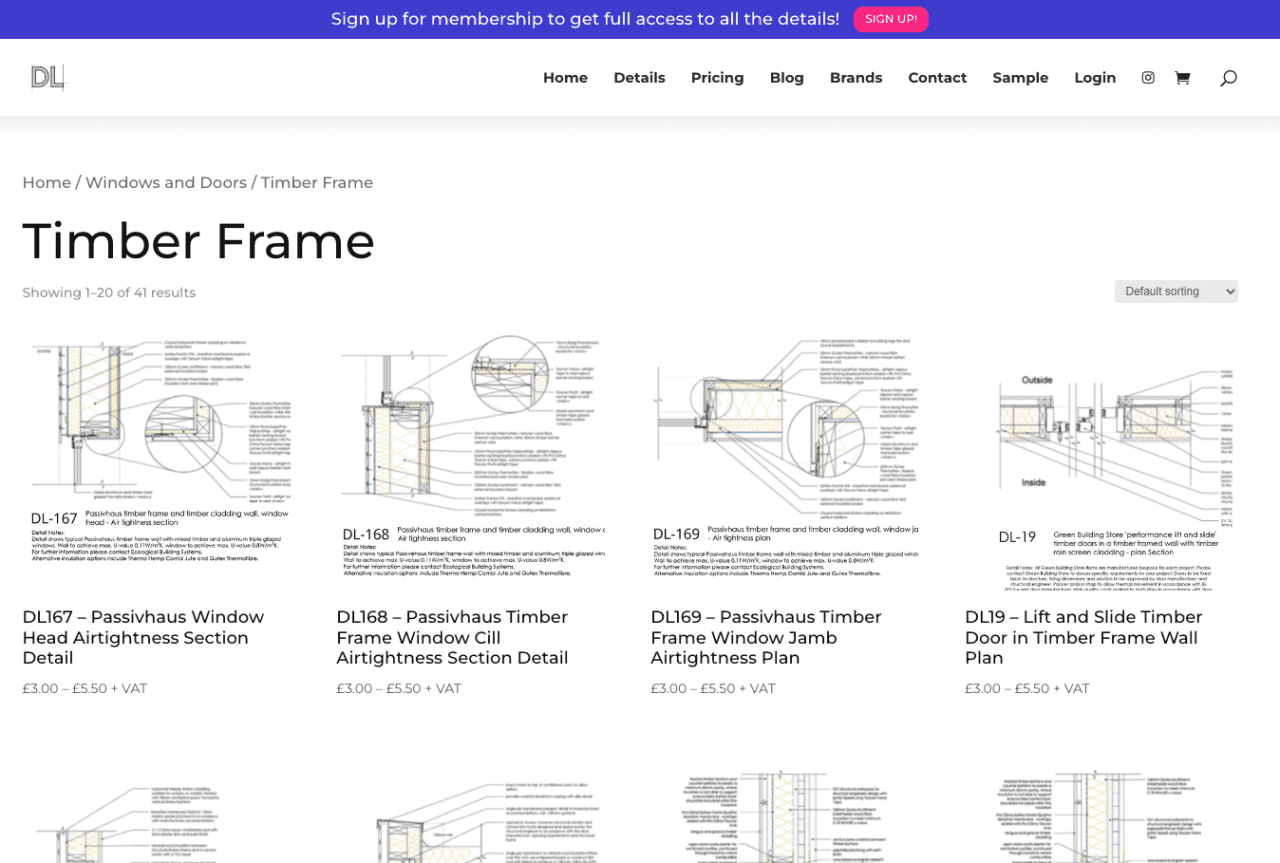Click the sign up for membership banner text
The width and height of the screenshot is (1280, 863).
coord(585,19)
